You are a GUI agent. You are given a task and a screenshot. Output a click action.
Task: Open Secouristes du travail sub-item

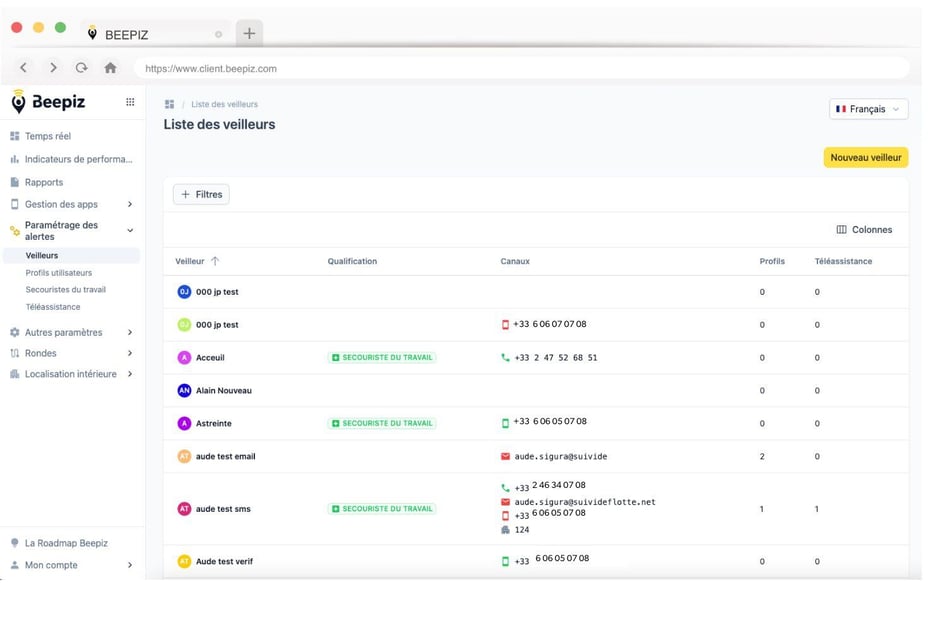pos(65,290)
